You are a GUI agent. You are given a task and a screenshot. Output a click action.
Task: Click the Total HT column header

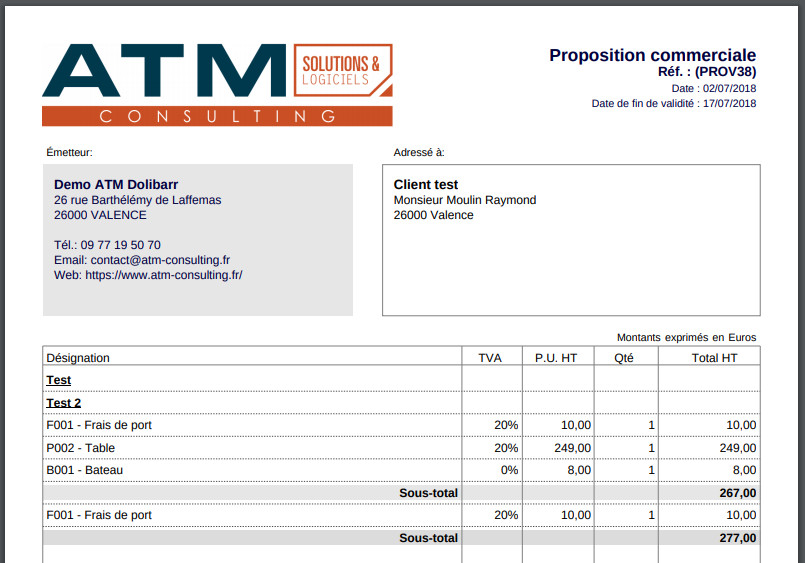[x=714, y=358]
